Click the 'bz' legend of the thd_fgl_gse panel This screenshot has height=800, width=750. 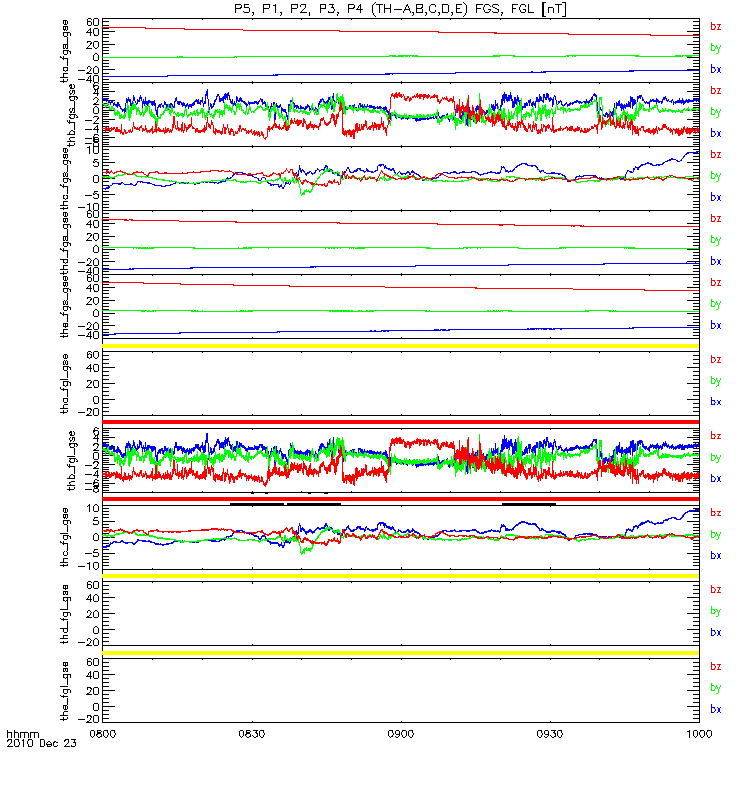[x=716, y=589]
